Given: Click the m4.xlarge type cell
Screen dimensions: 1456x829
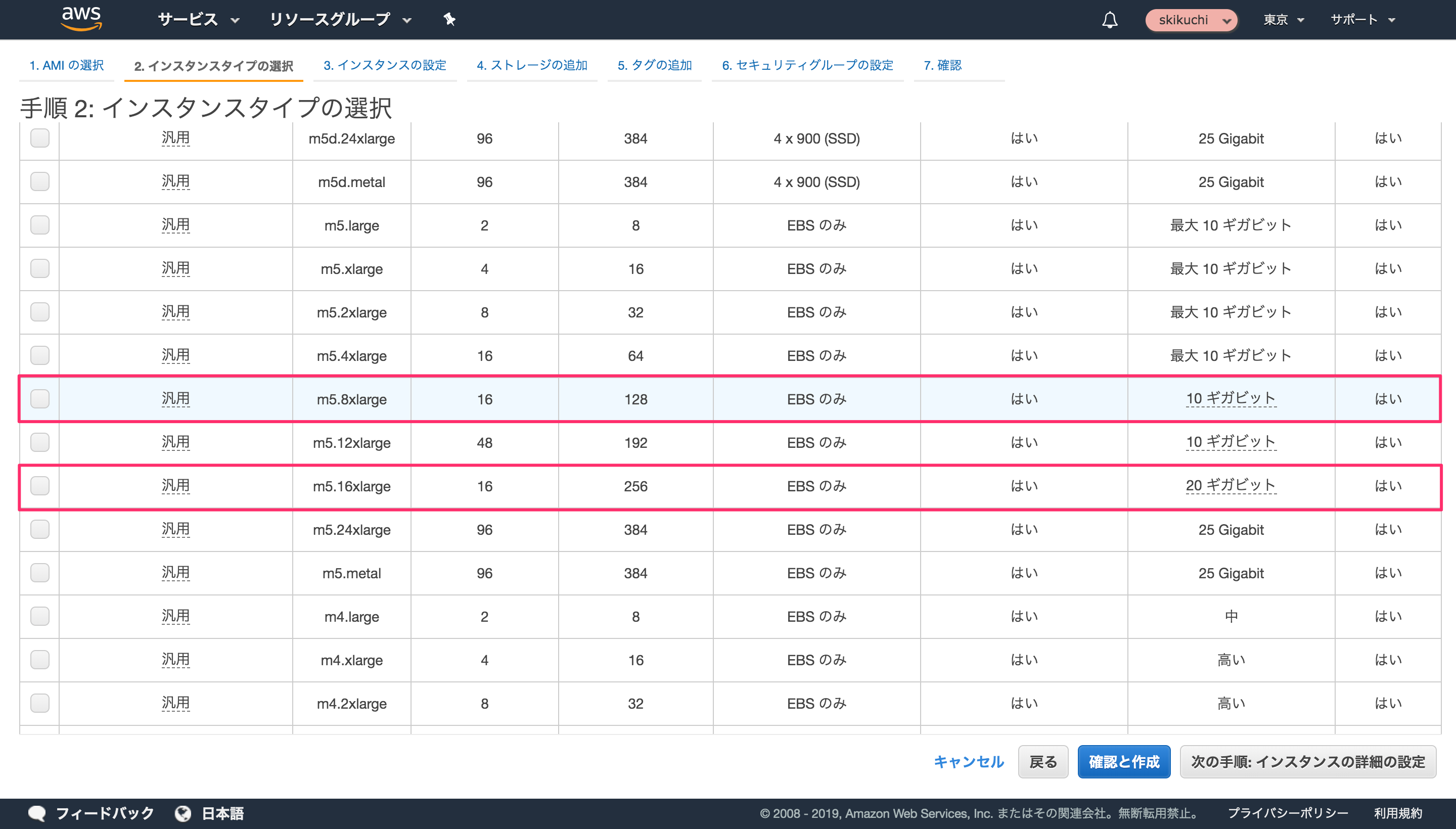Looking at the screenshot, I should [351, 661].
